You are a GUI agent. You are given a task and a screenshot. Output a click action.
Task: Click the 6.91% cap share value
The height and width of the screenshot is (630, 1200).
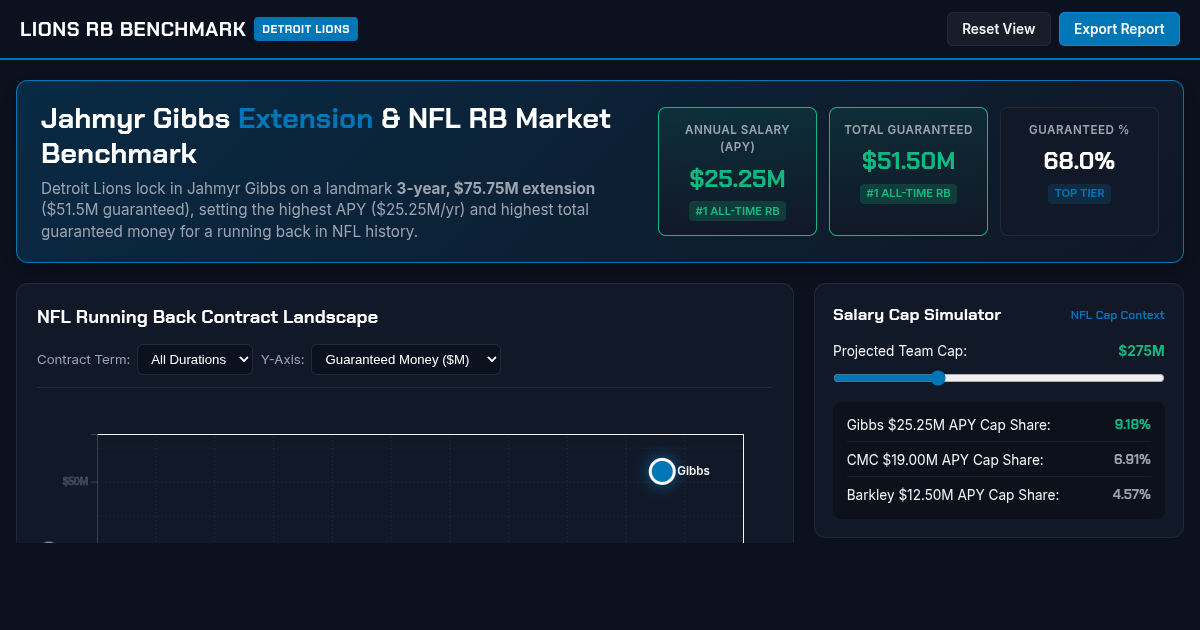(1132, 460)
